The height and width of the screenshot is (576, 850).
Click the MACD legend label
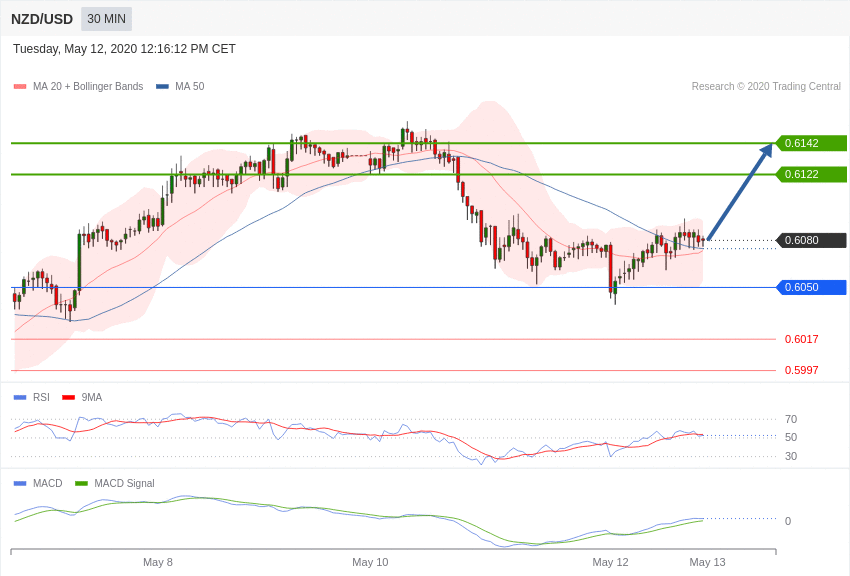[x=48, y=483]
